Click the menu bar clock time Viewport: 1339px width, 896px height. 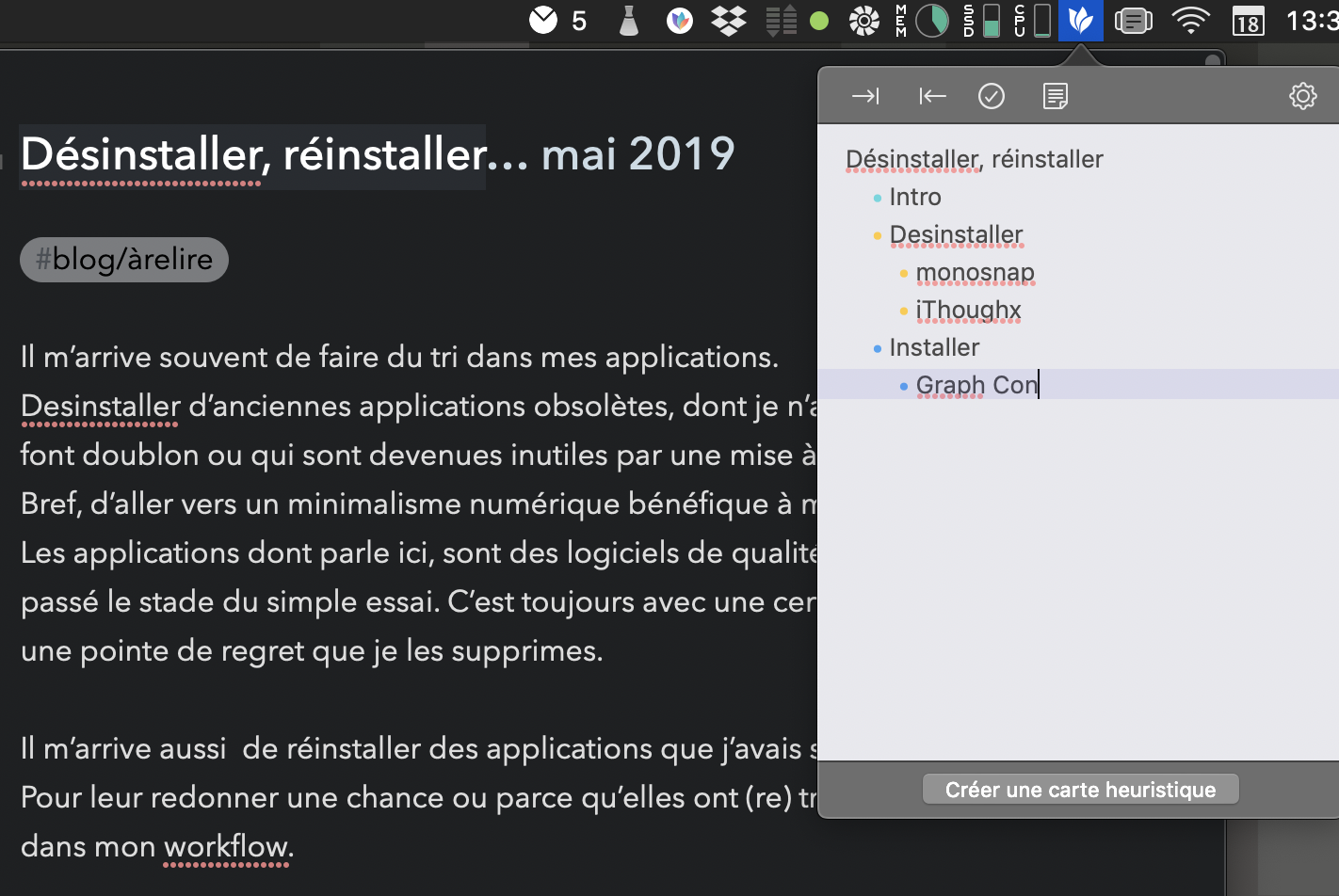[1312, 20]
